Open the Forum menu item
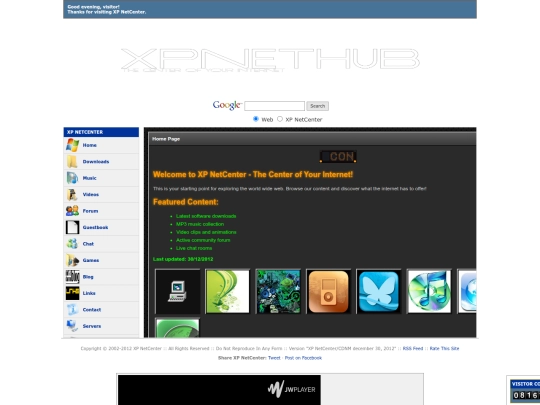540x405 pixels. [x=90, y=211]
